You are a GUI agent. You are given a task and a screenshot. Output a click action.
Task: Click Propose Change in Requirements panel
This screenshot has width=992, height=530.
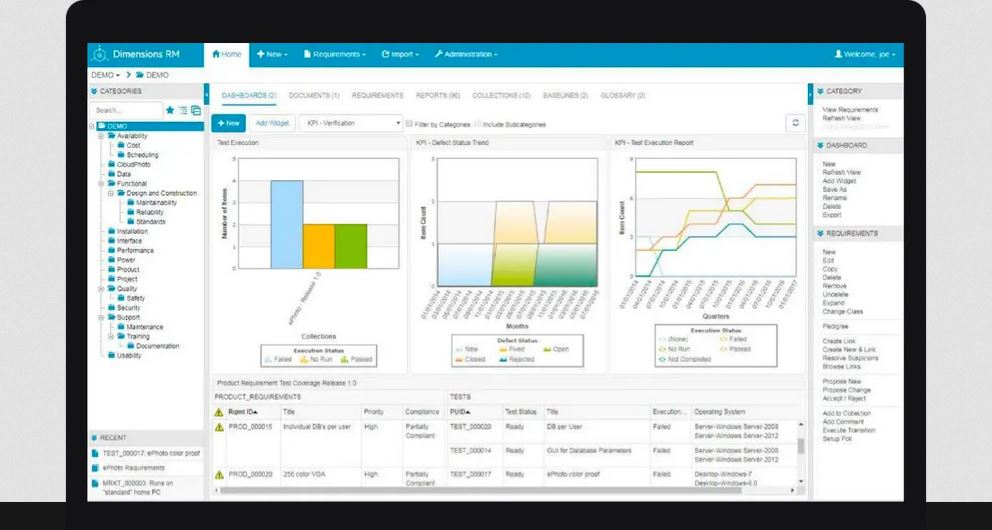[846, 390]
